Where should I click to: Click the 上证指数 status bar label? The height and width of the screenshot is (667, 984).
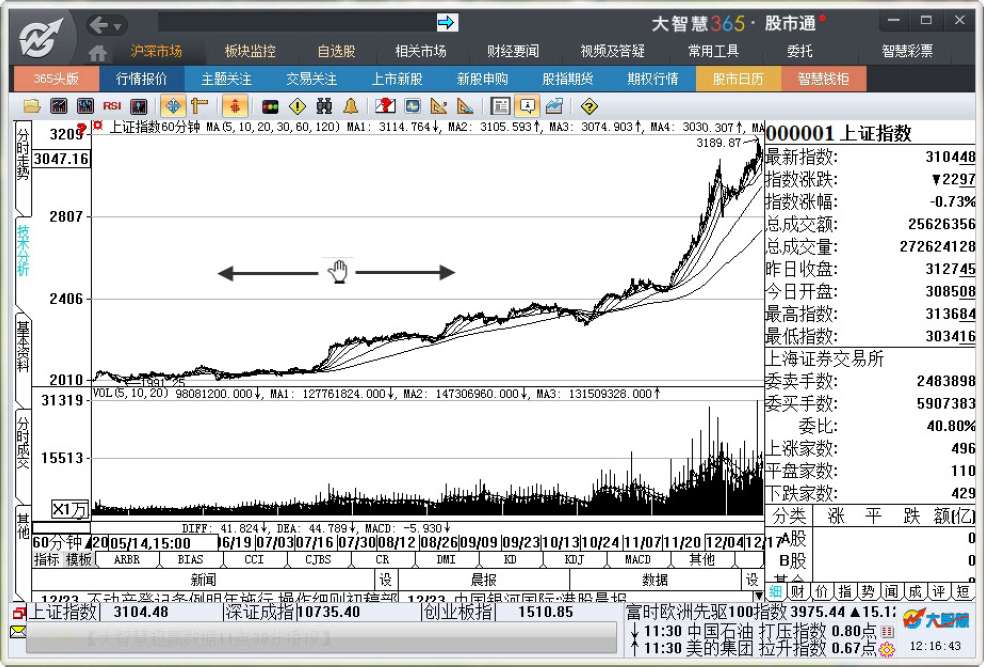pos(62,611)
